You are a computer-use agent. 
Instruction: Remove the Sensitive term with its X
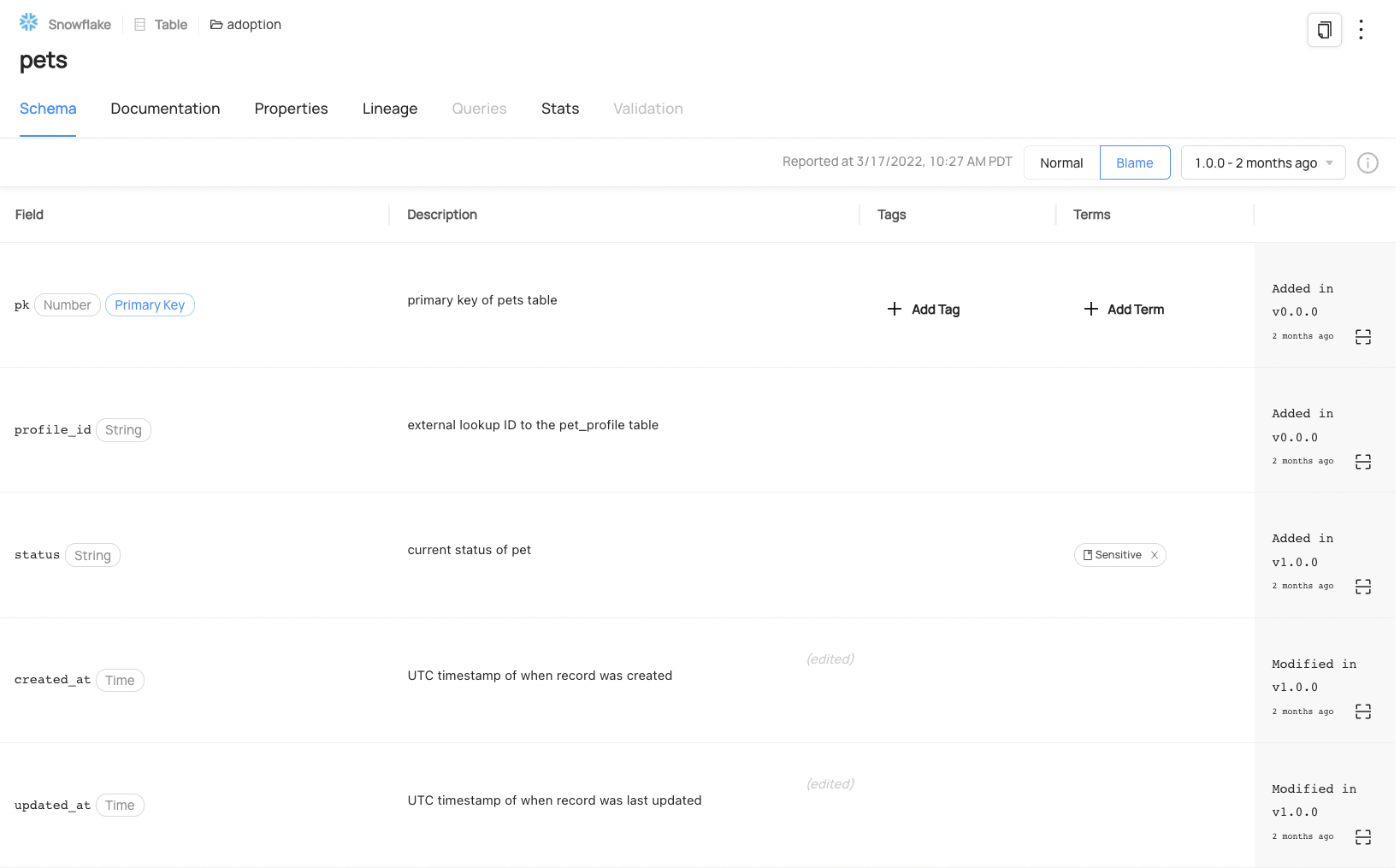(1155, 555)
